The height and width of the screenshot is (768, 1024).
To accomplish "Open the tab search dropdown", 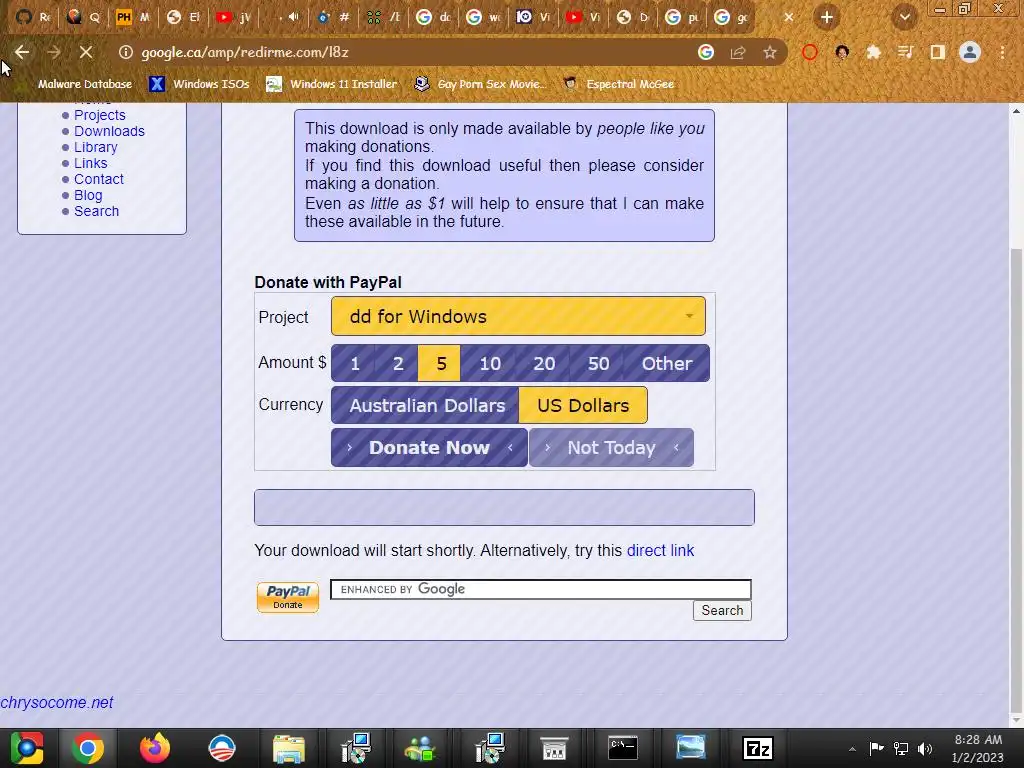I will 904,17.
